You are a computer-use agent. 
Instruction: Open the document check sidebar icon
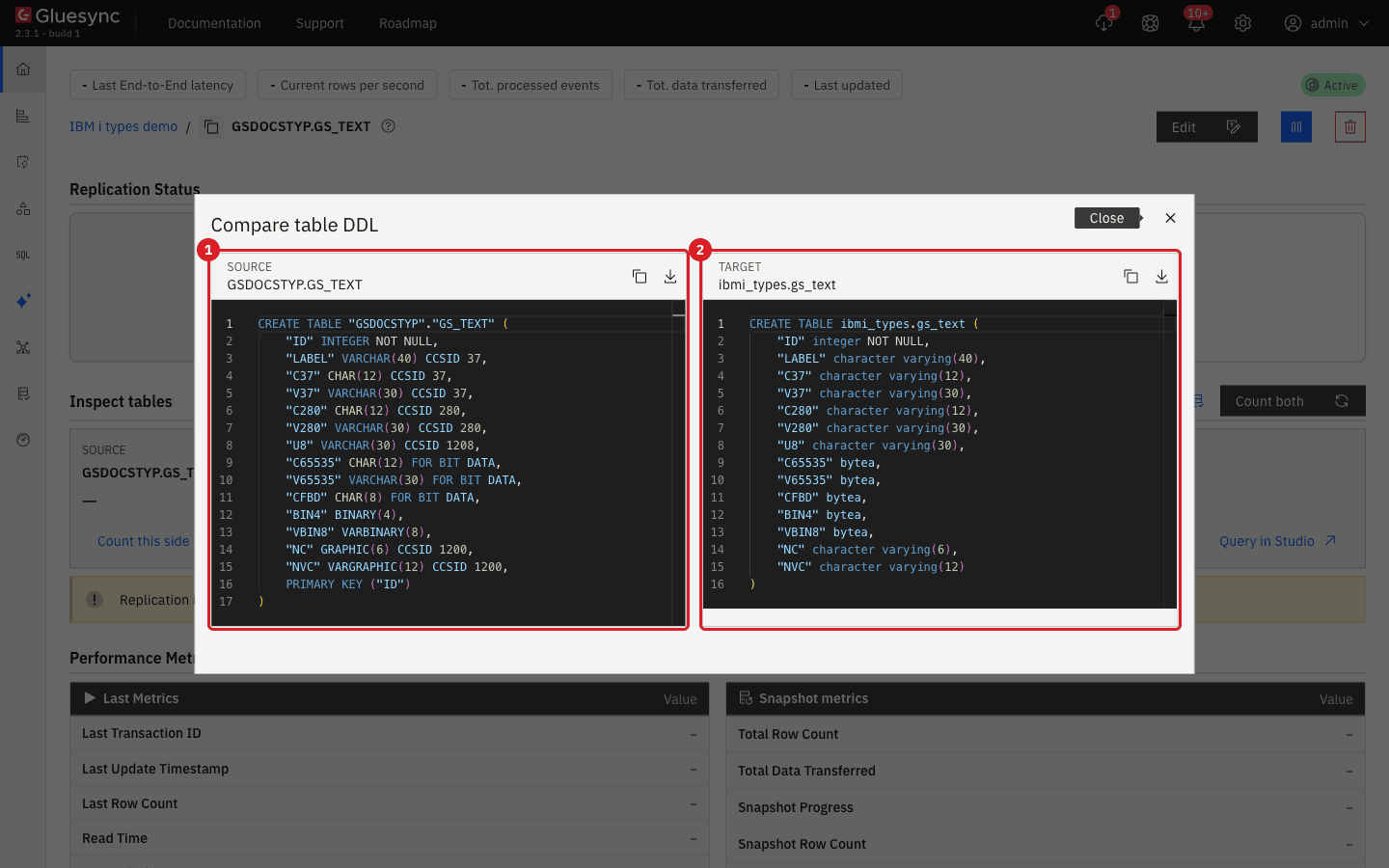[23, 162]
